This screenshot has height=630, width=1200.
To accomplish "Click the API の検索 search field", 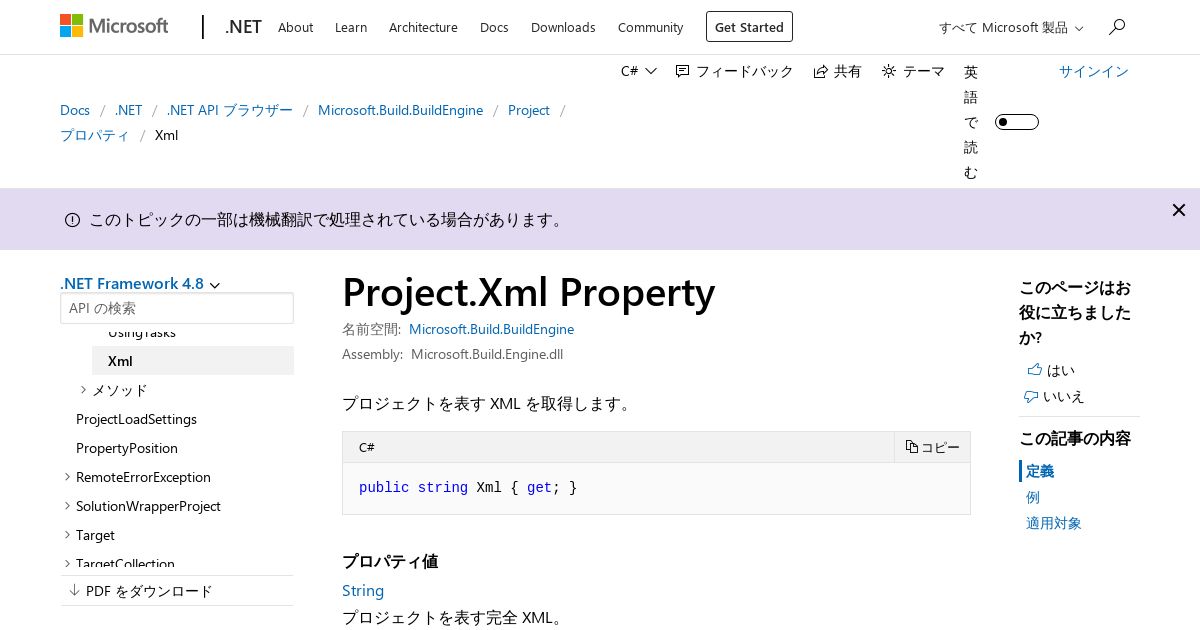I will pyautogui.click(x=177, y=308).
